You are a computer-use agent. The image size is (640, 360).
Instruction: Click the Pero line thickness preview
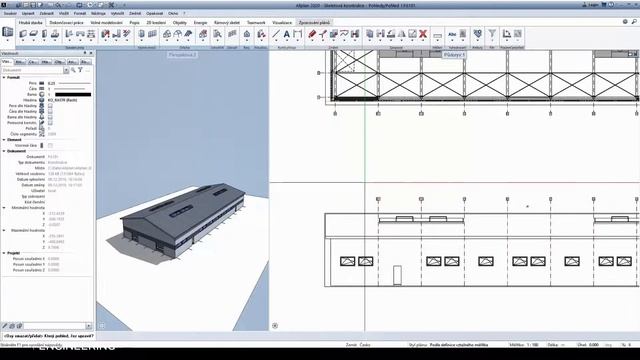(75, 83)
